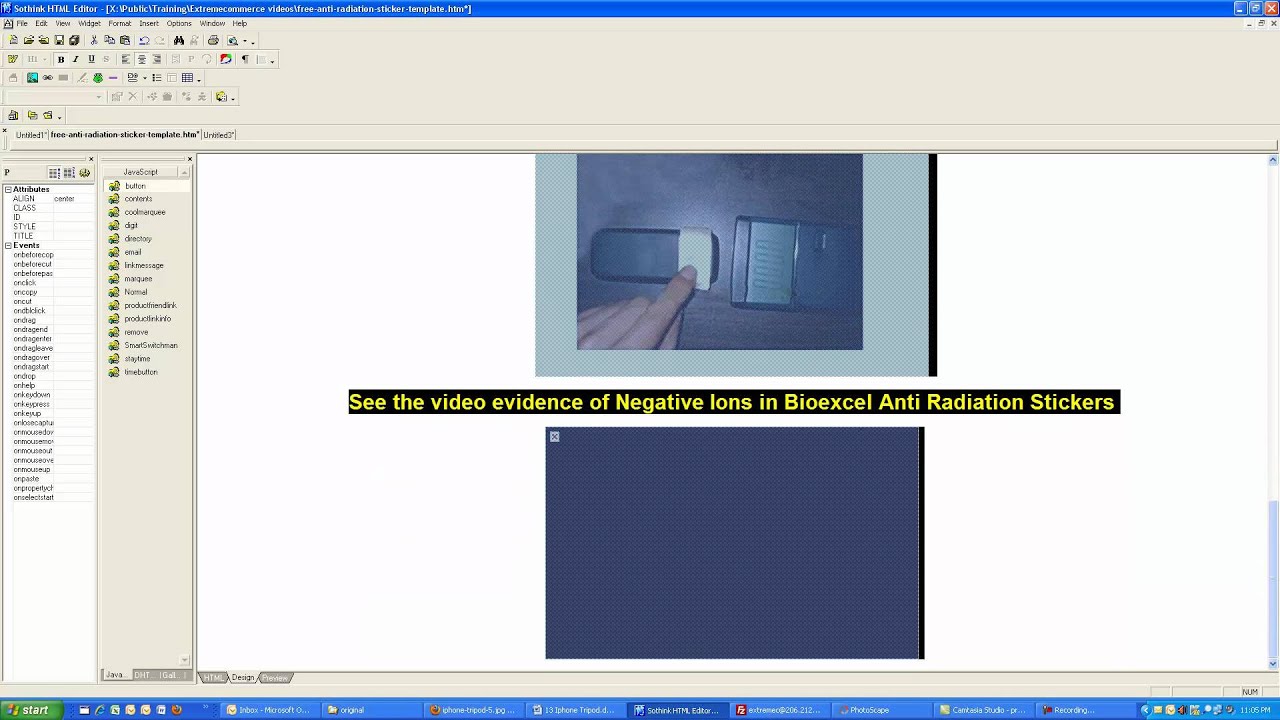
Task: Click the Open file icon
Action: pos(29,41)
